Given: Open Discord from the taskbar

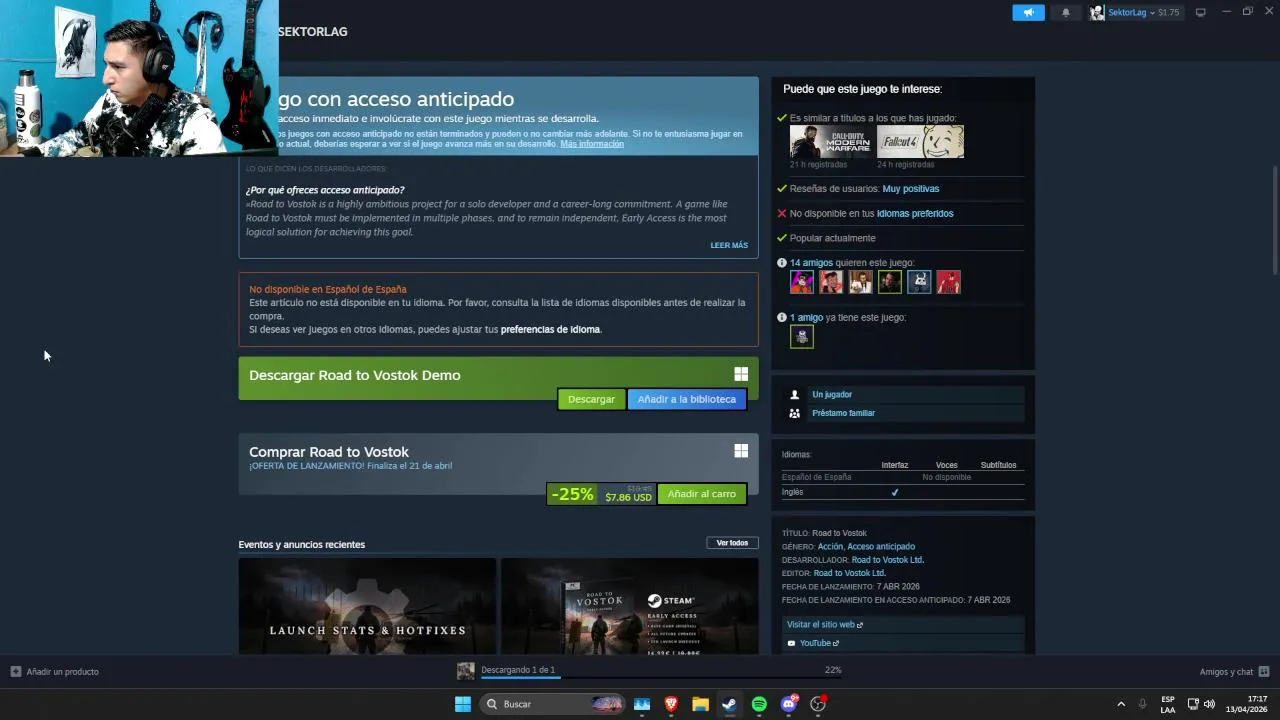Looking at the screenshot, I should pyautogui.click(x=789, y=704).
